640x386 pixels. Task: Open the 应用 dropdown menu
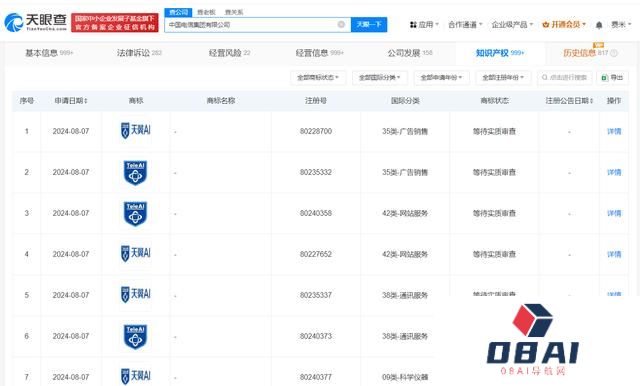click(424, 24)
